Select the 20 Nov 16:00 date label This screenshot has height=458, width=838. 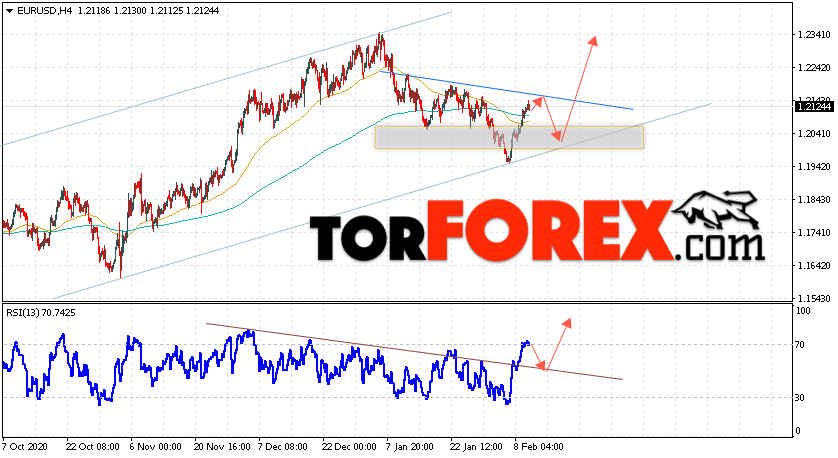click(x=222, y=446)
